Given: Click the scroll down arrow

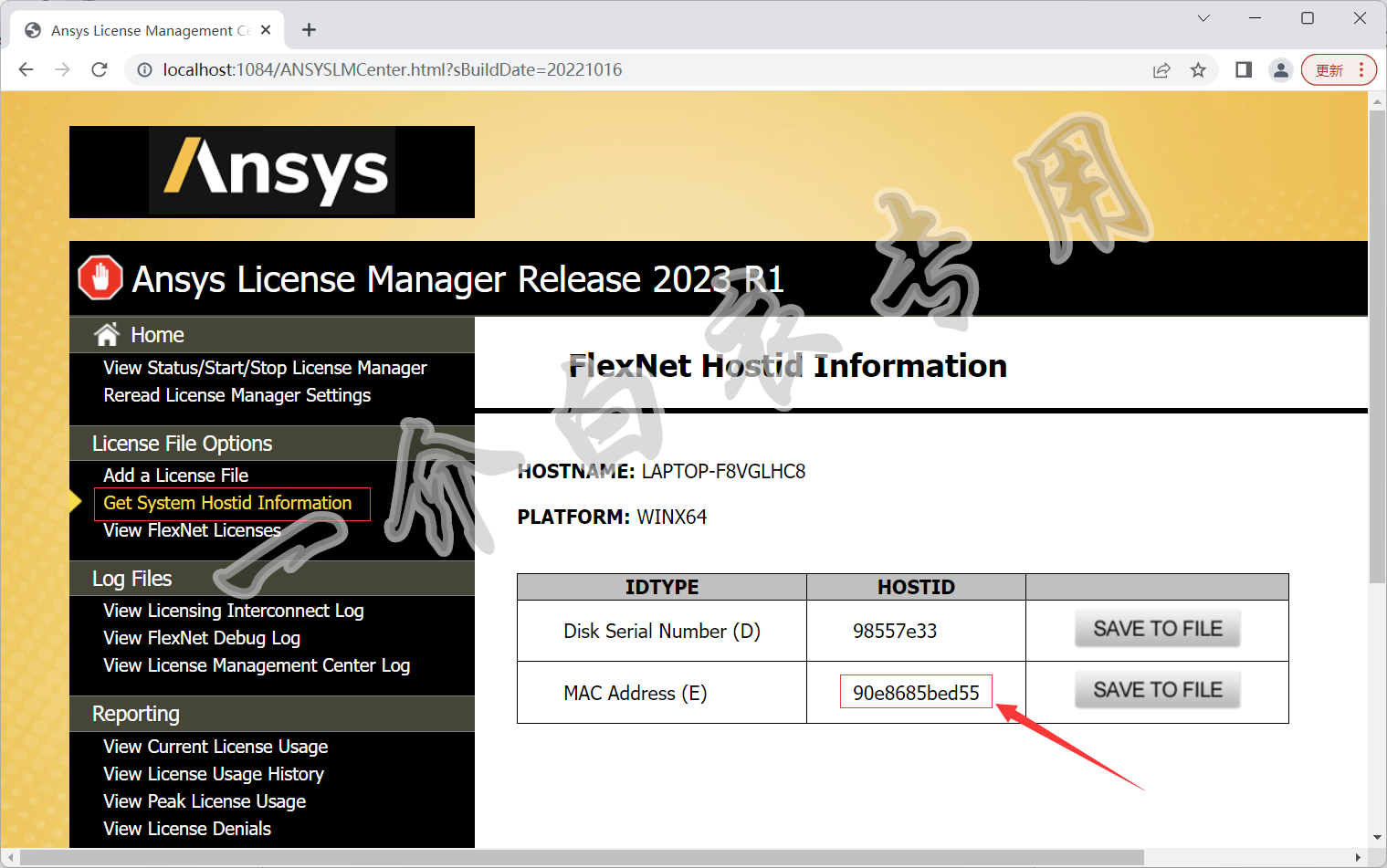Looking at the screenshot, I should 1377,838.
